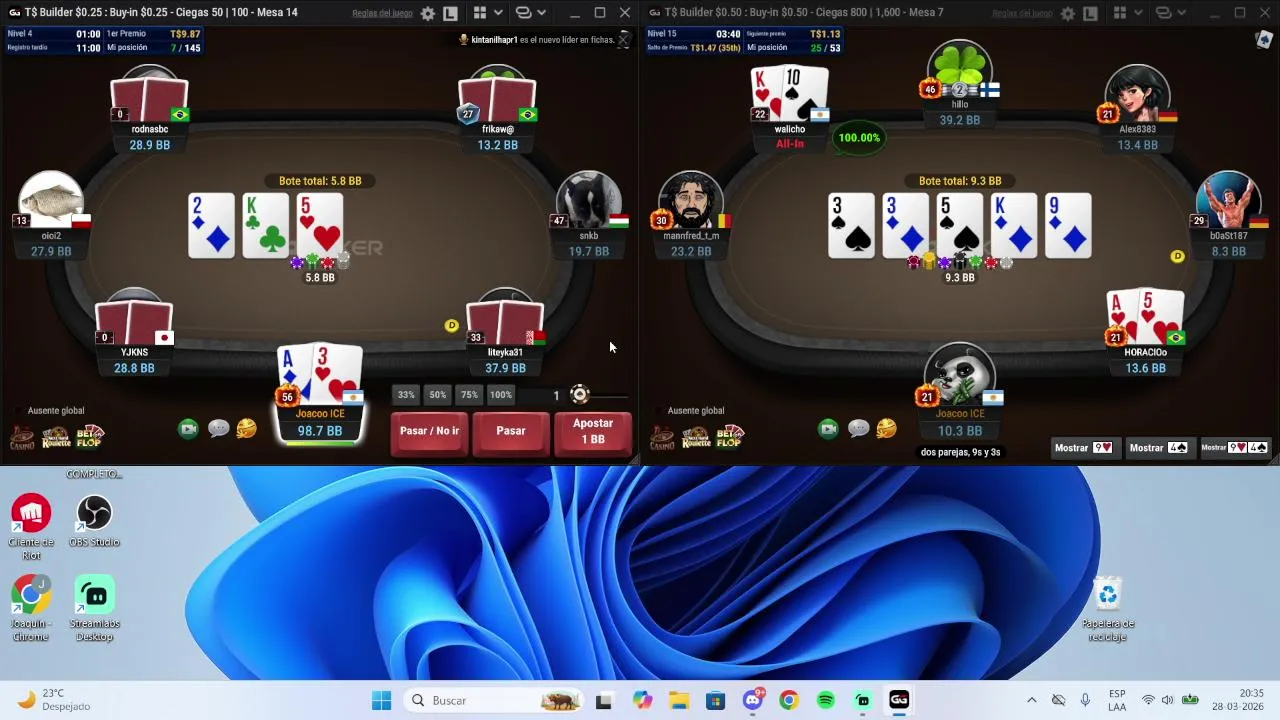Click mannfred_t_m avatar on Mesa 7

coord(692,200)
